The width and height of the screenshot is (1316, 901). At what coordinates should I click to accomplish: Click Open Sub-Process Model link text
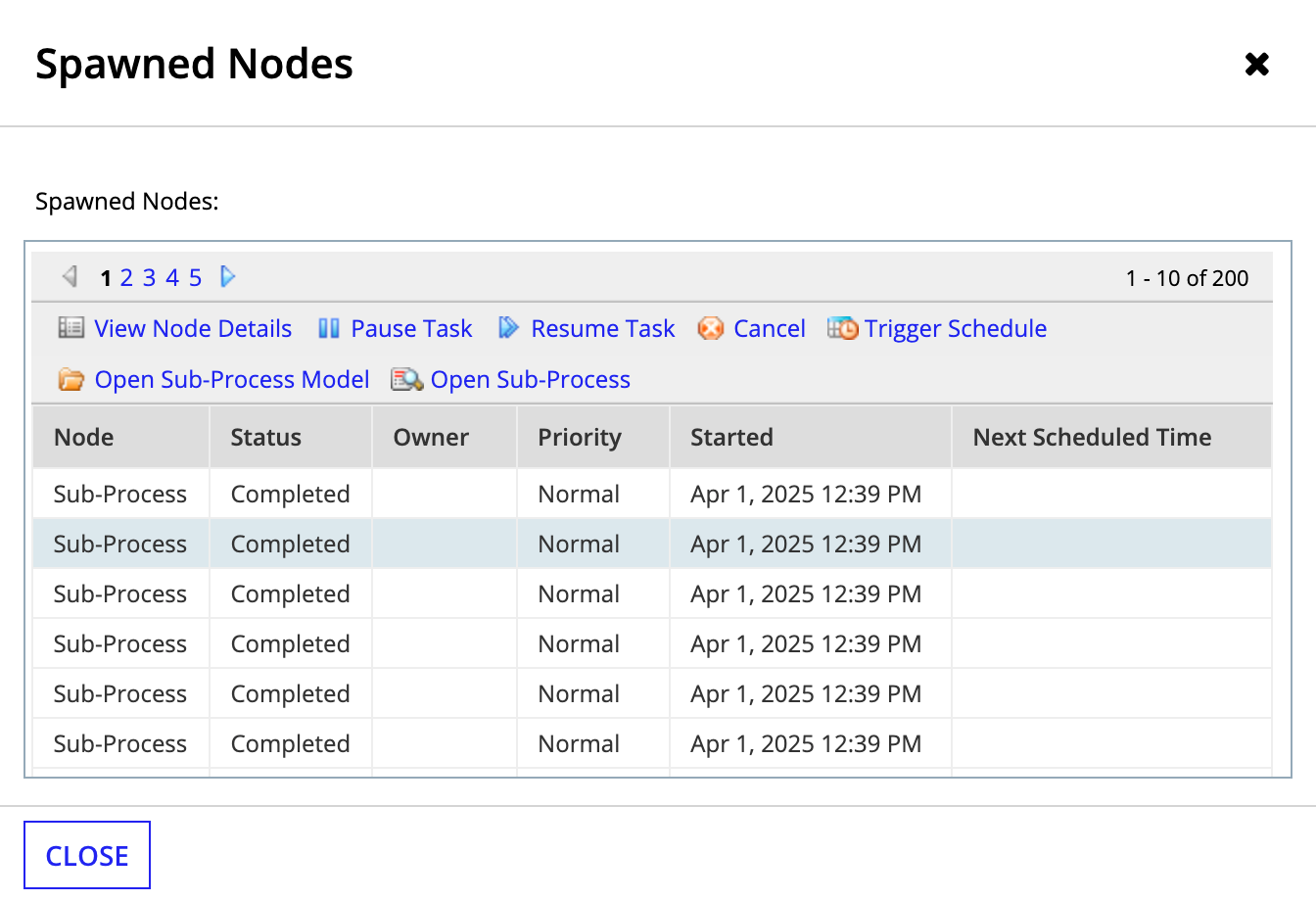[x=232, y=379]
